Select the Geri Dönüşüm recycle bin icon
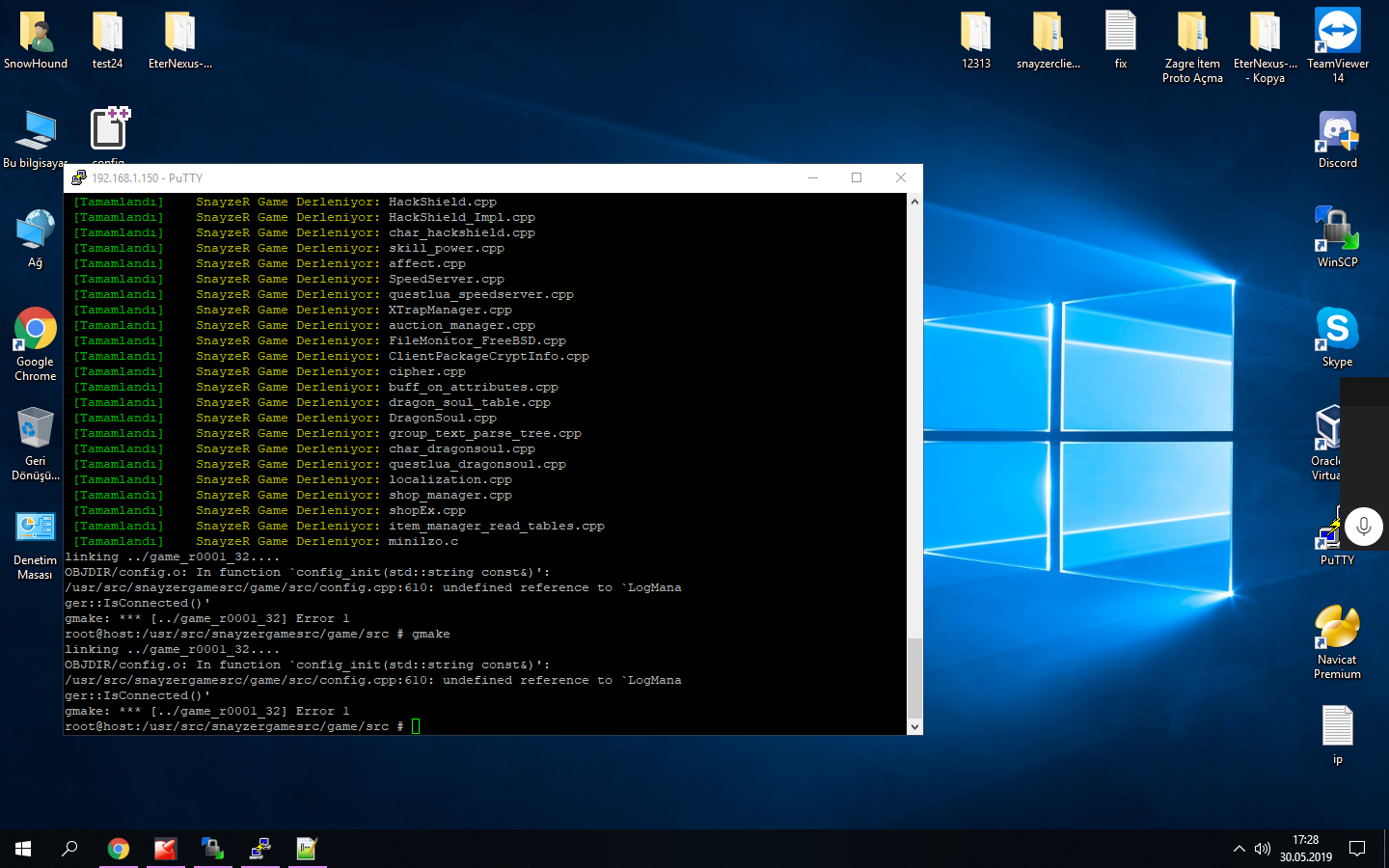1389x868 pixels. coord(36,444)
